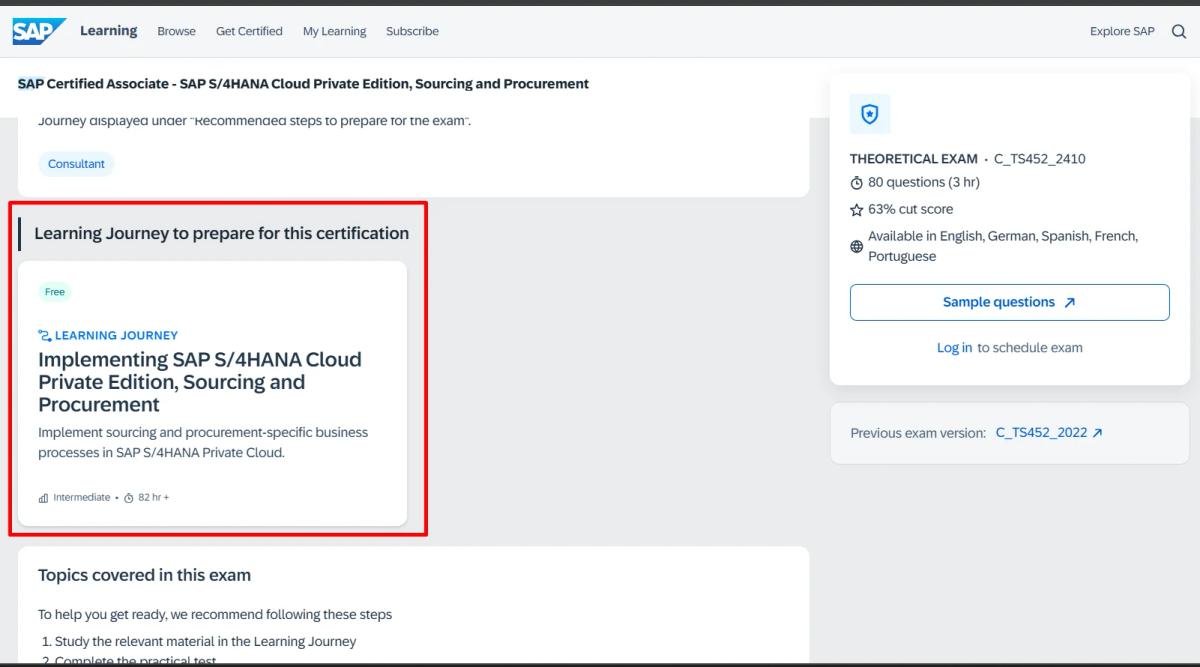Click the SAP logo
The height and width of the screenshot is (667, 1200).
(x=39, y=31)
